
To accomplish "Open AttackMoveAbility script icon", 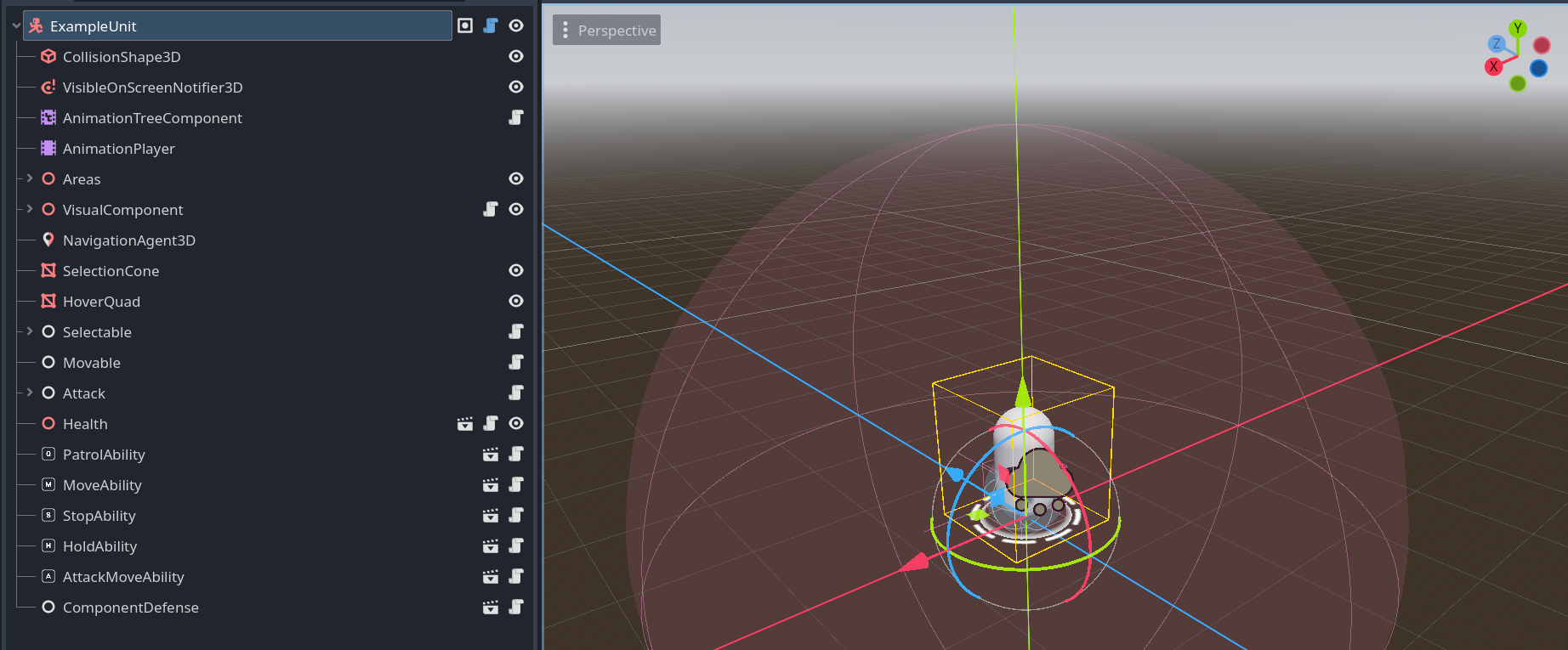I will (x=516, y=576).
